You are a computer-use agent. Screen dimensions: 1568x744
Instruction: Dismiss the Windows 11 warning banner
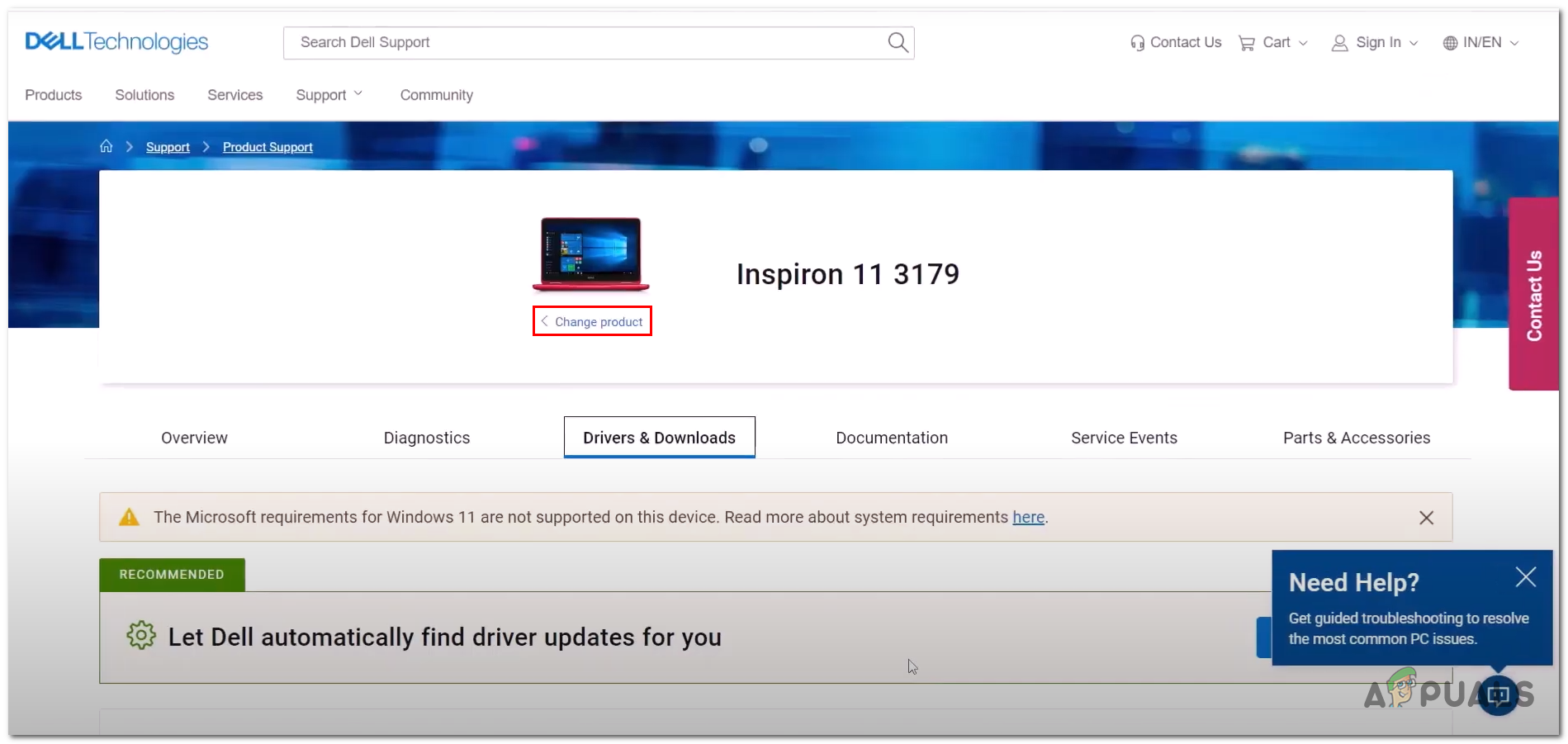(1426, 518)
